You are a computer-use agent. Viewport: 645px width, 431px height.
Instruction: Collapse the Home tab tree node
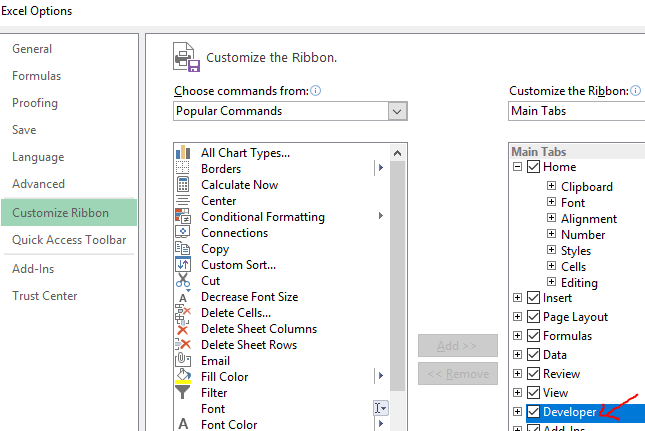tap(517, 166)
